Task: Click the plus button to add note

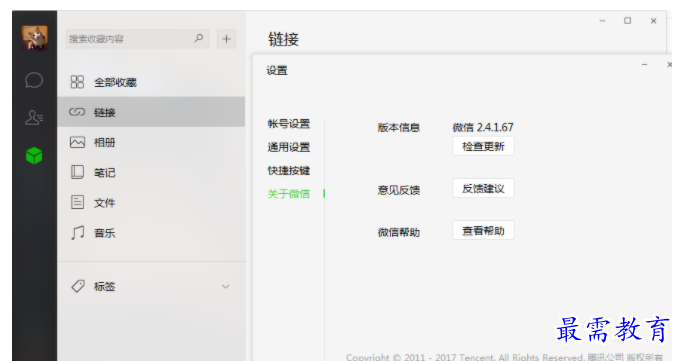Action: [x=226, y=39]
